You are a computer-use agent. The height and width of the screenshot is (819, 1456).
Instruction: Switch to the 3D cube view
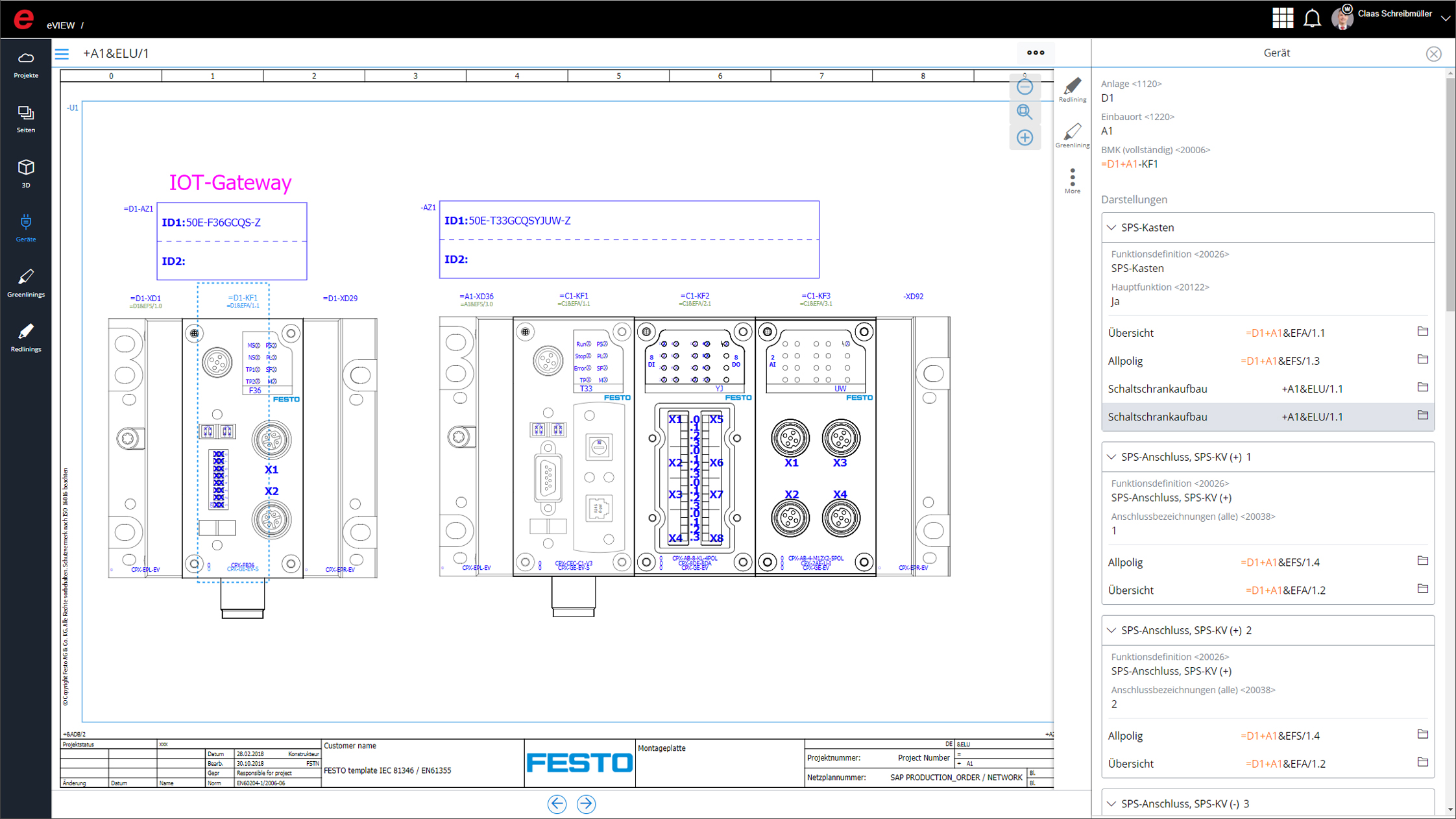pyautogui.click(x=26, y=173)
